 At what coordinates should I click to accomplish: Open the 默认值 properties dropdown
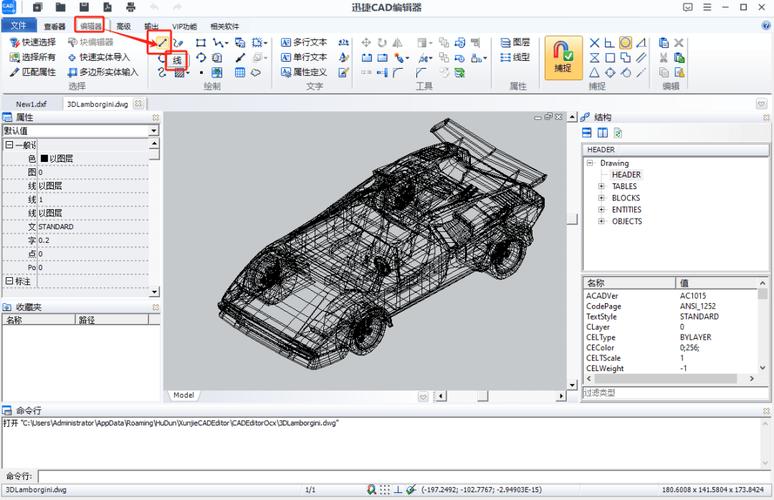click(80, 131)
